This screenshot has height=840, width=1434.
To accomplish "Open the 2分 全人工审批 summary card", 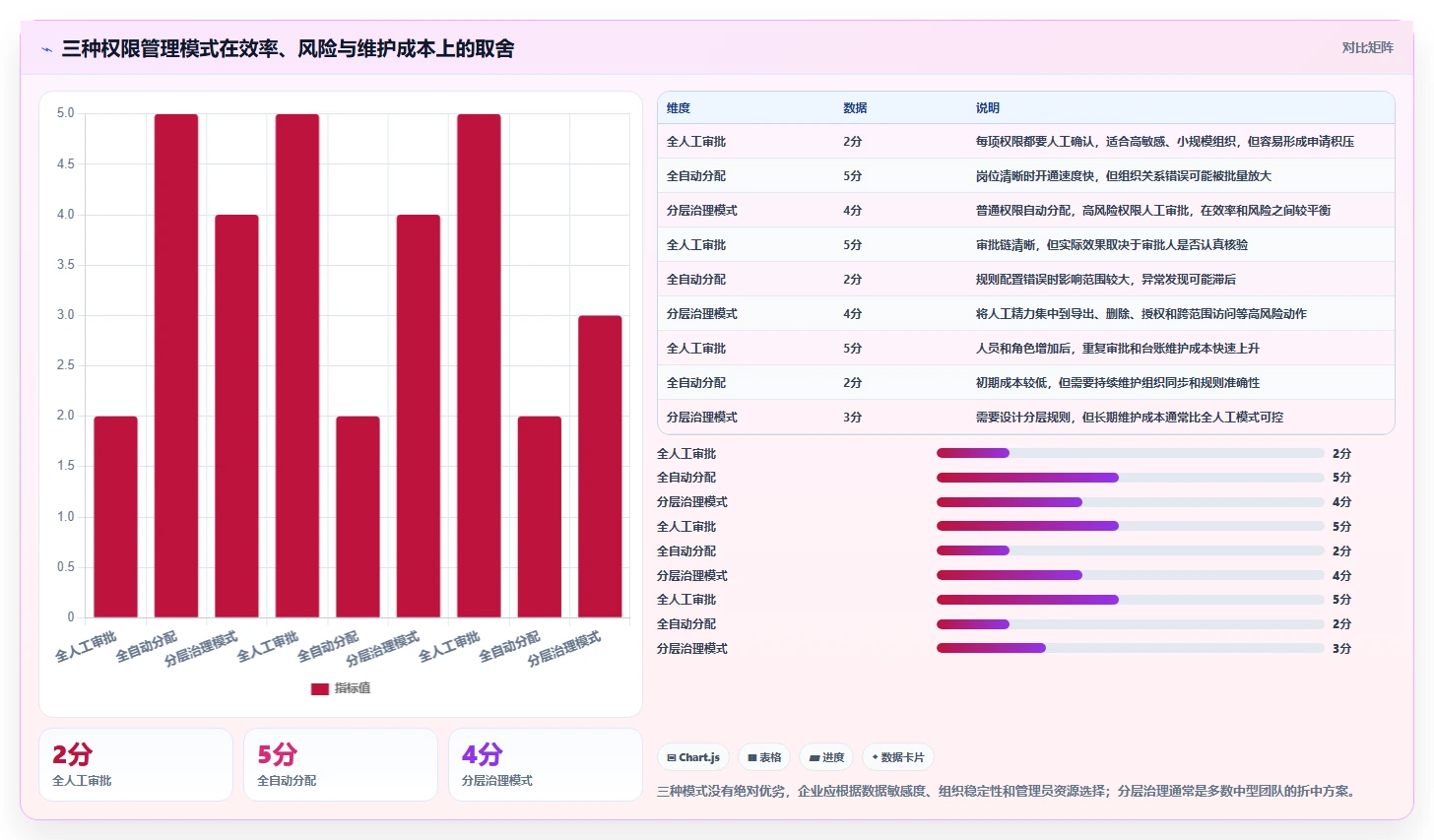I will click(136, 765).
